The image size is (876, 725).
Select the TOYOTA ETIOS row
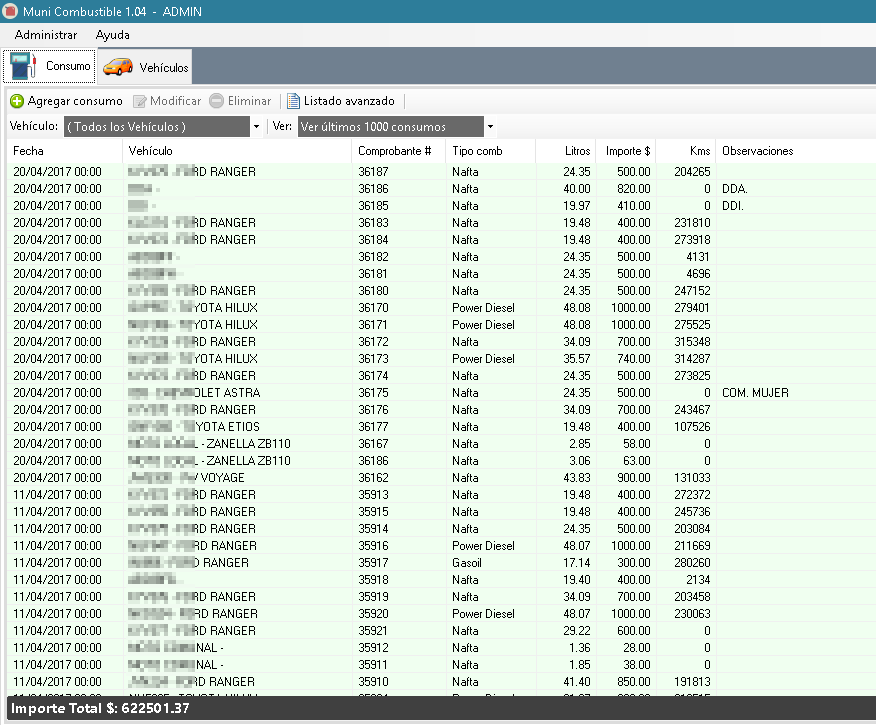click(x=441, y=427)
